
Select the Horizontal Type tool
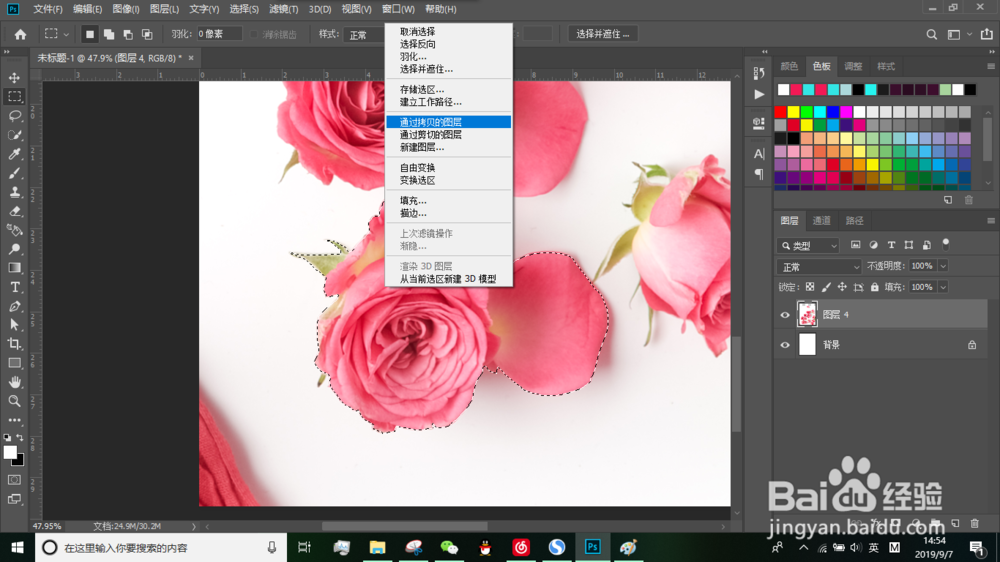pyautogui.click(x=14, y=287)
